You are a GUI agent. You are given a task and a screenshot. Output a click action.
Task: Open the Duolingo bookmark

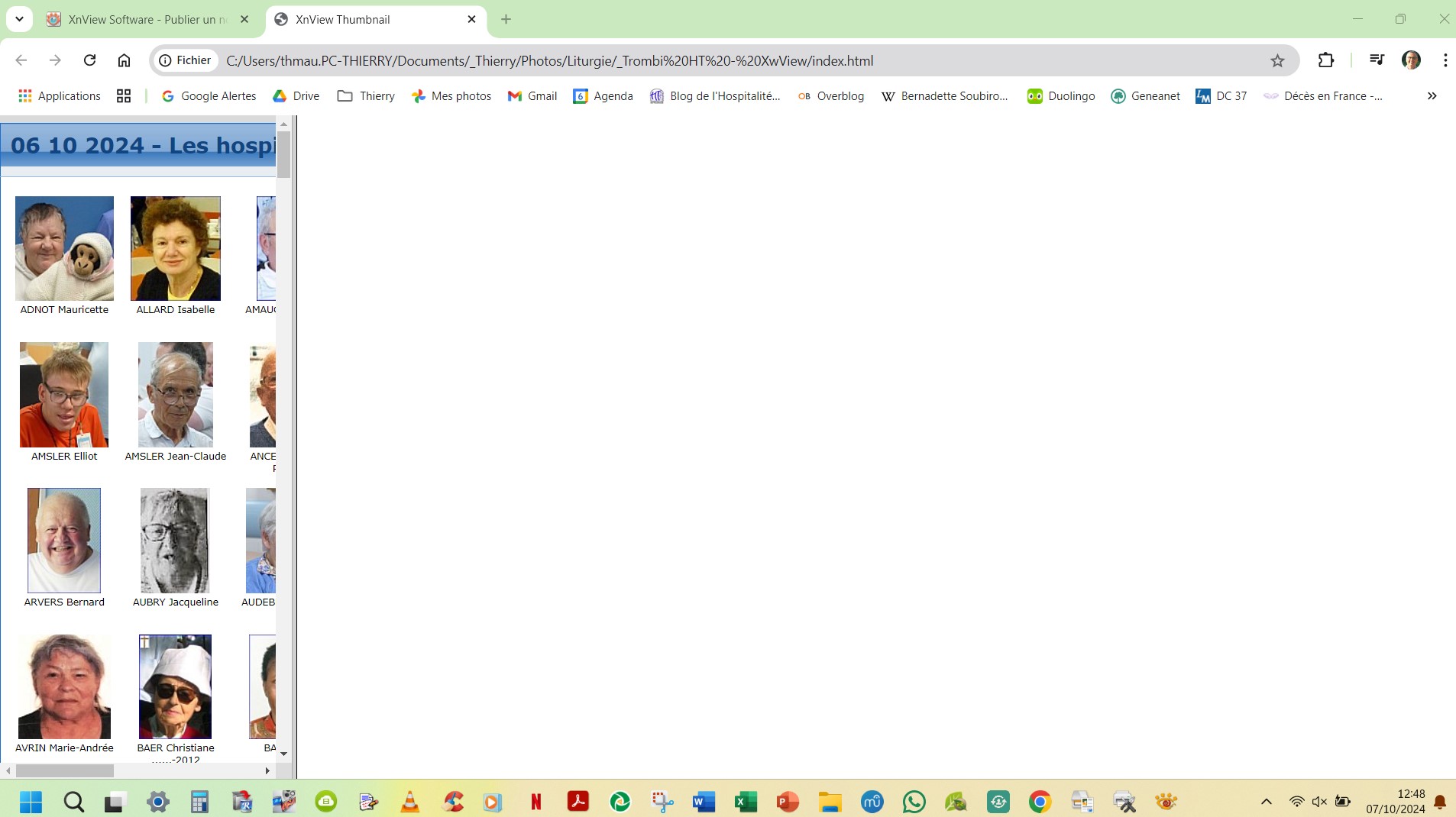[1061, 95]
